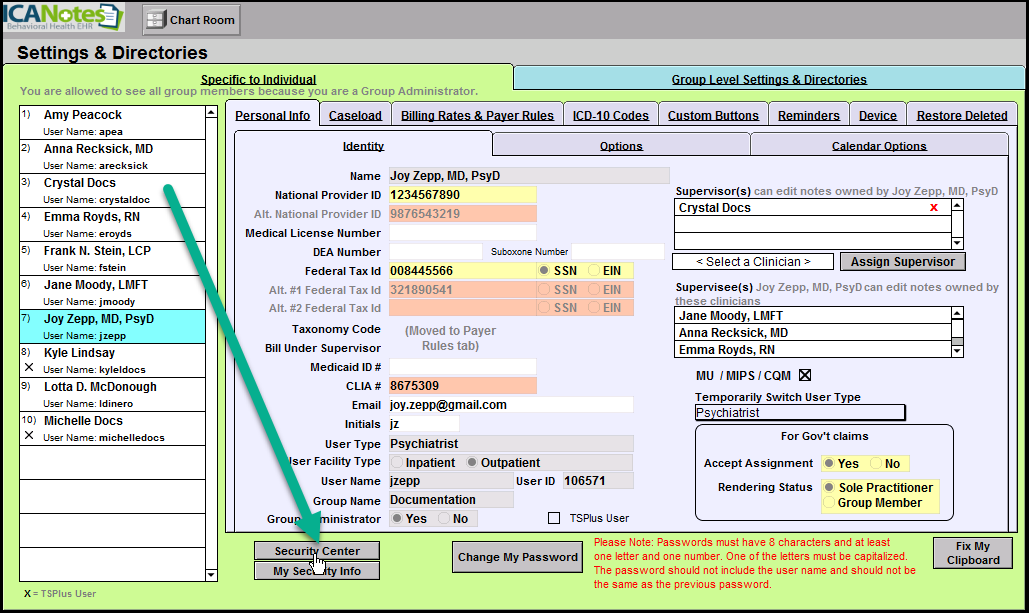The height and width of the screenshot is (613, 1029).
Task: Toggle the MU / MIPS / CQM checkbox
Action: [805, 376]
